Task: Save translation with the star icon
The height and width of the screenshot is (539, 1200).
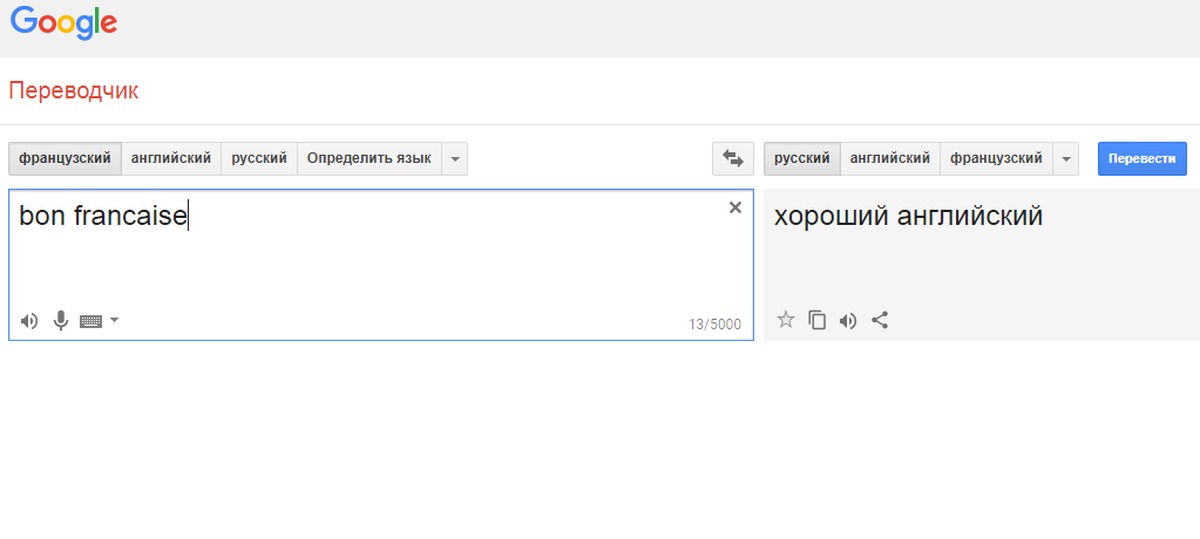Action: click(x=786, y=320)
